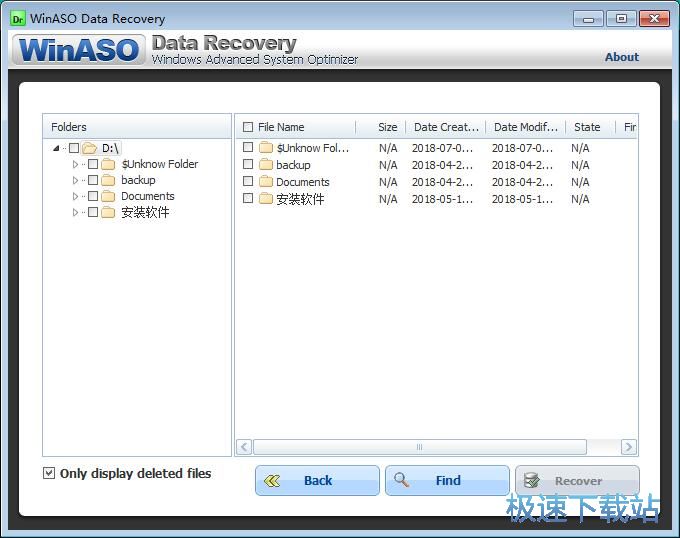Minimize the WinASO Data Recovery window
Screen dimensions: 680x538
pos(588,19)
